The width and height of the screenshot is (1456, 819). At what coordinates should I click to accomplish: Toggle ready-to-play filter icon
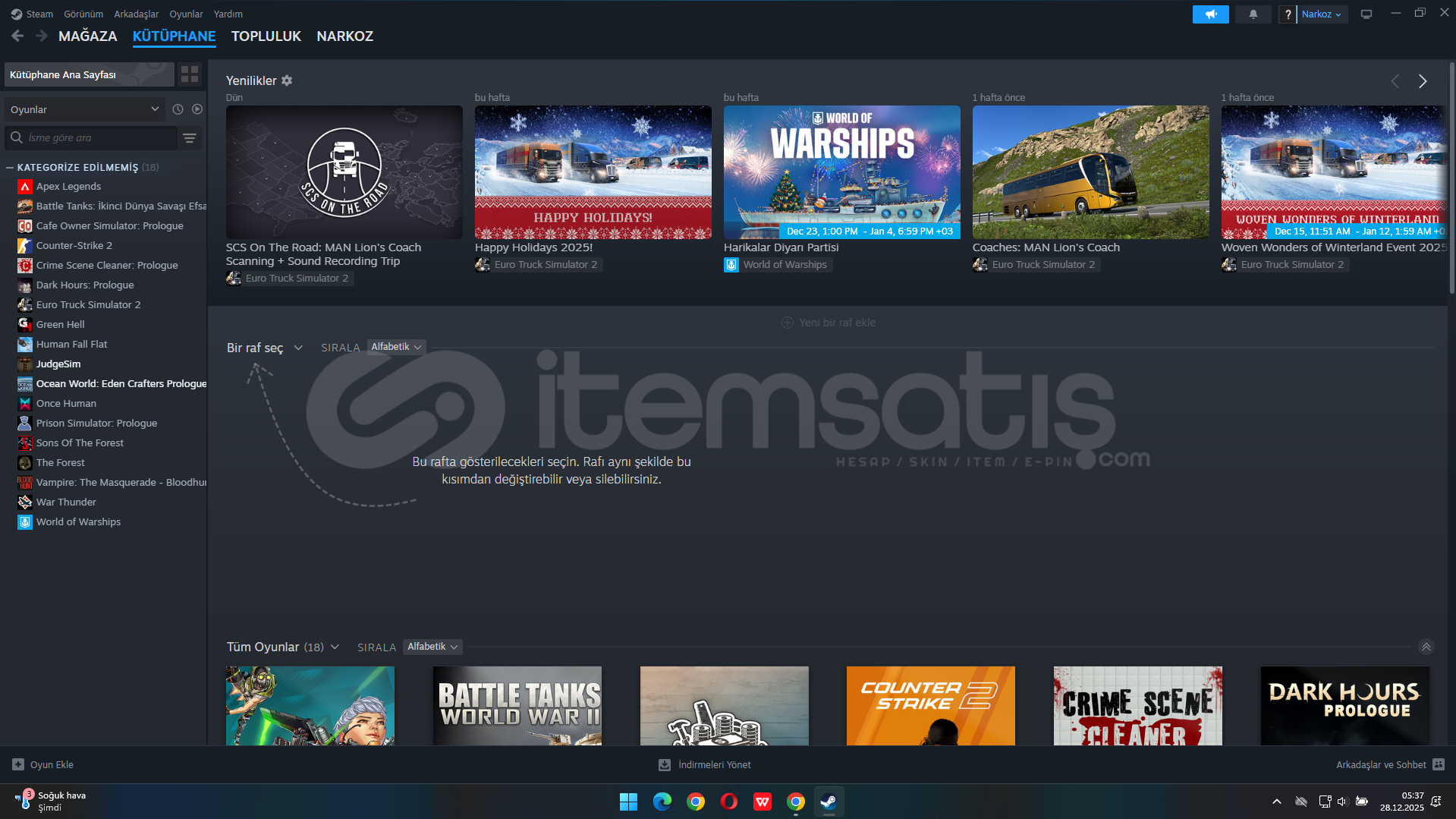(x=197, y=109)
